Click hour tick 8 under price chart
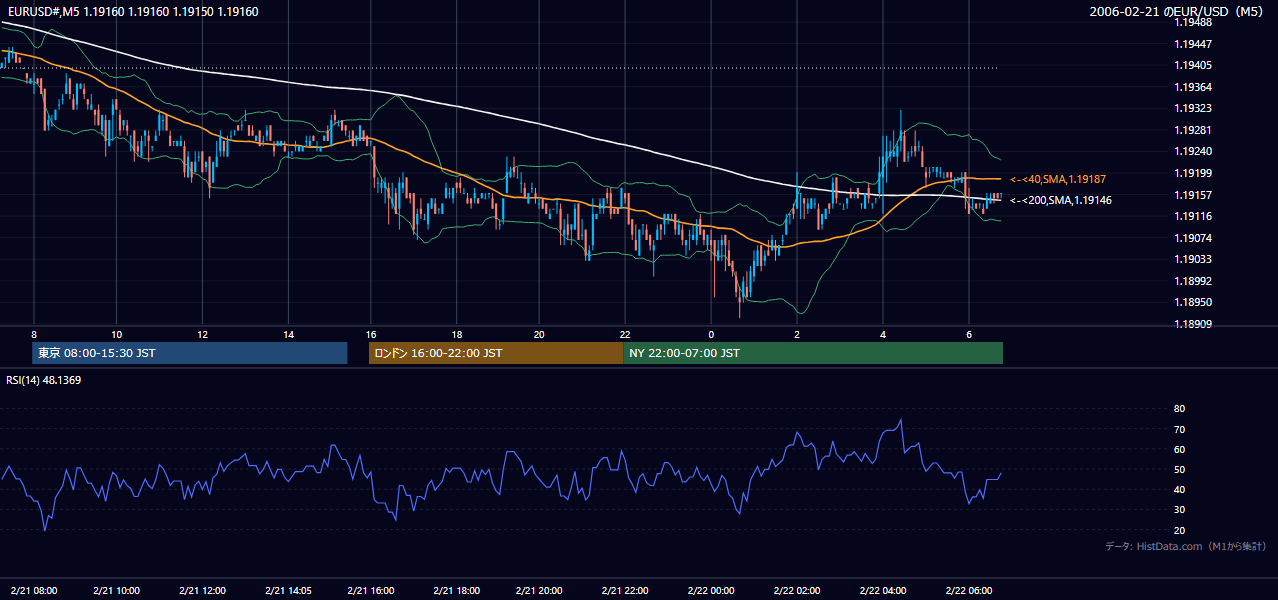This screenshot has width=1278, height=600. (34, 334)
